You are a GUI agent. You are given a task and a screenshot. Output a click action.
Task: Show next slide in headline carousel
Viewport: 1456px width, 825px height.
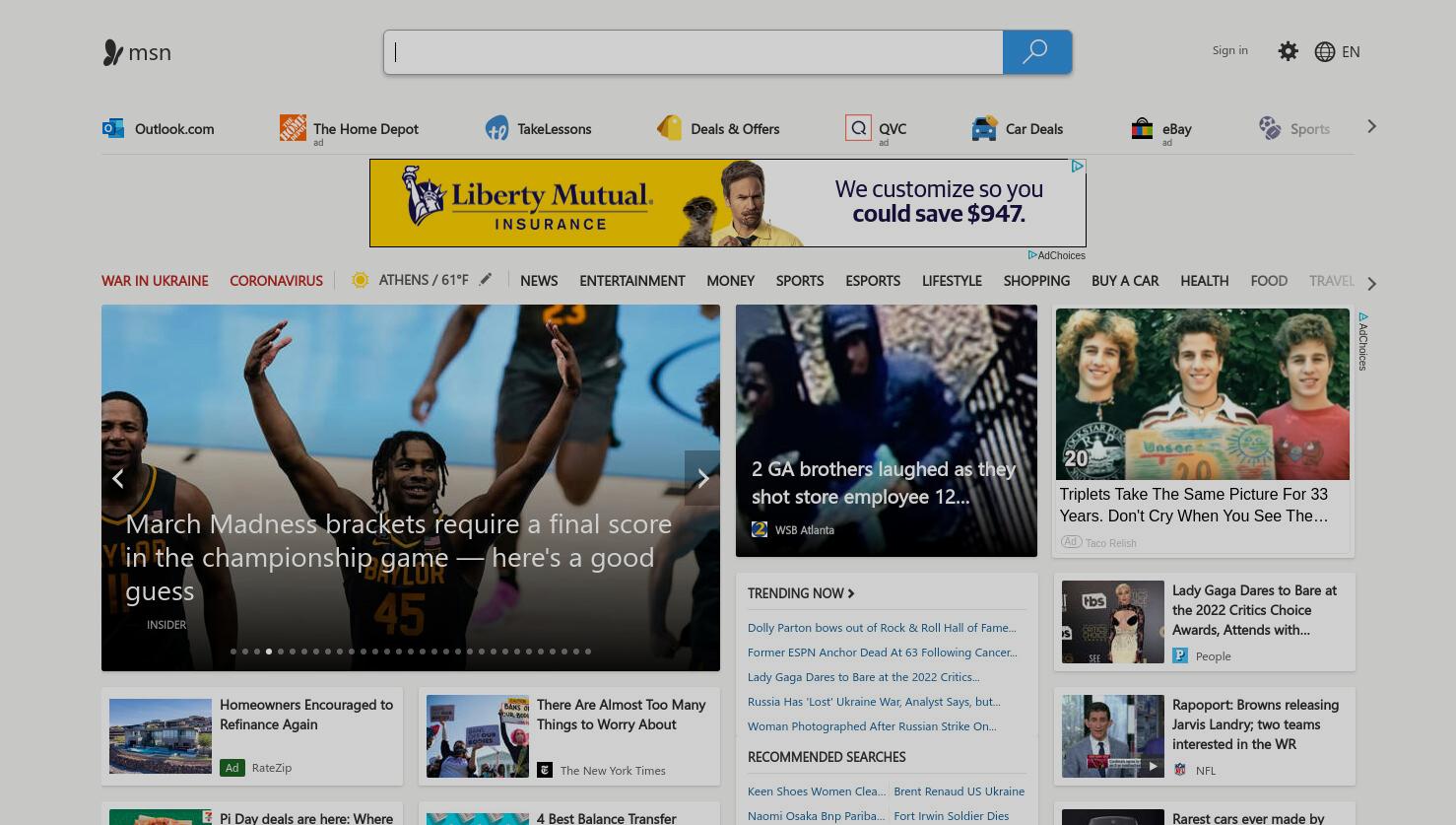pyautogui.click(x=702, y=478)
